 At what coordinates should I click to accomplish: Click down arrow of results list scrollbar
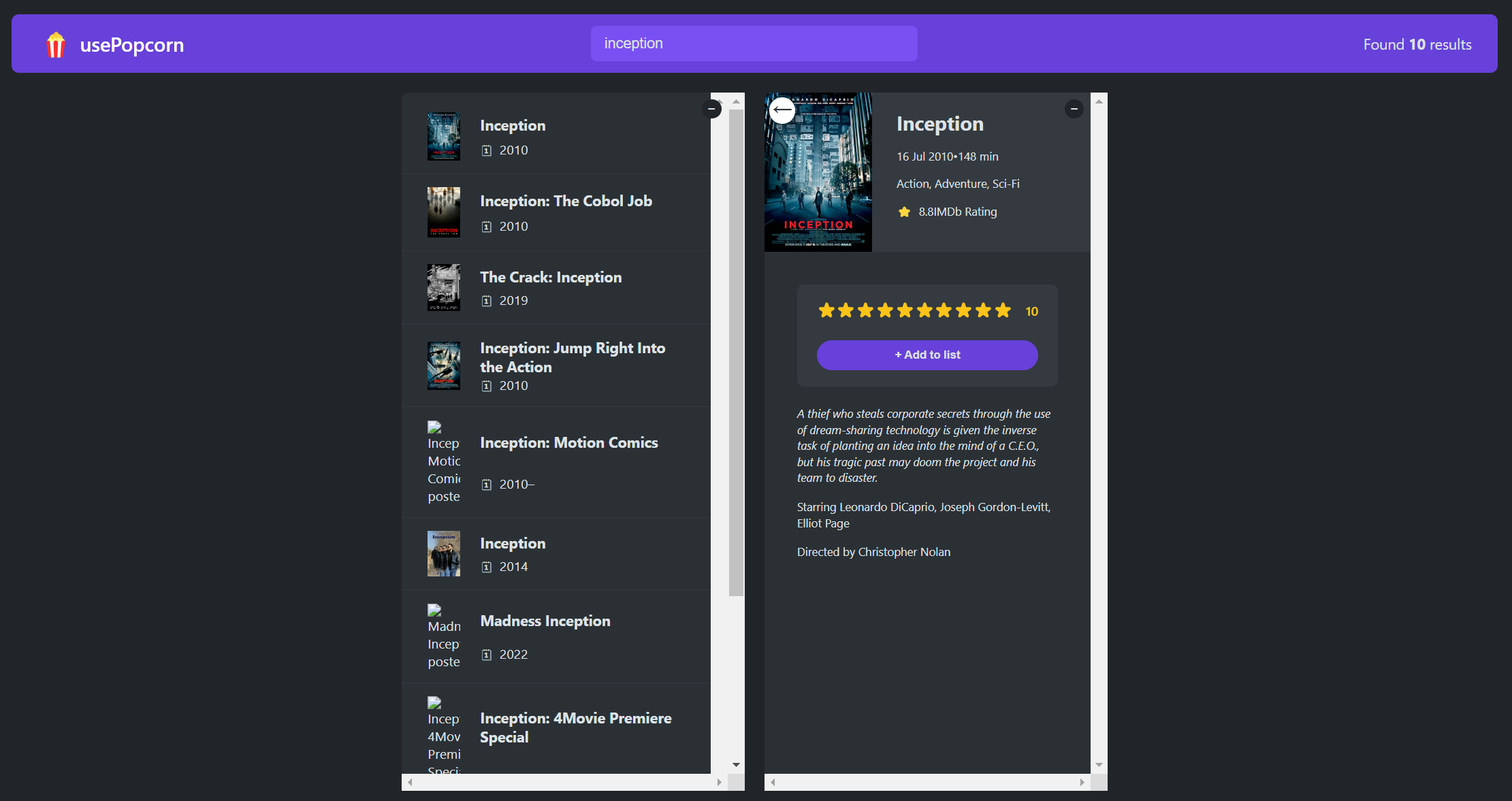pos(736,765)
